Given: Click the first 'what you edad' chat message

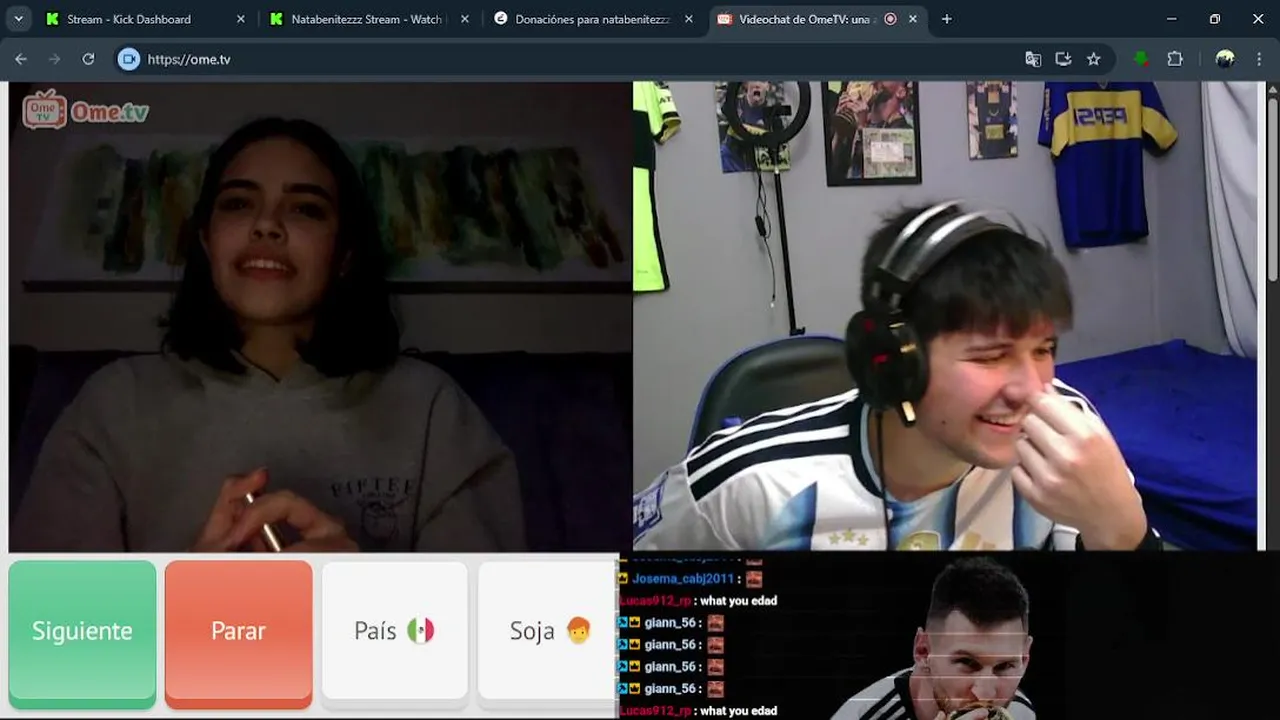Looking at the screenshot, I should tap(738, 600).
